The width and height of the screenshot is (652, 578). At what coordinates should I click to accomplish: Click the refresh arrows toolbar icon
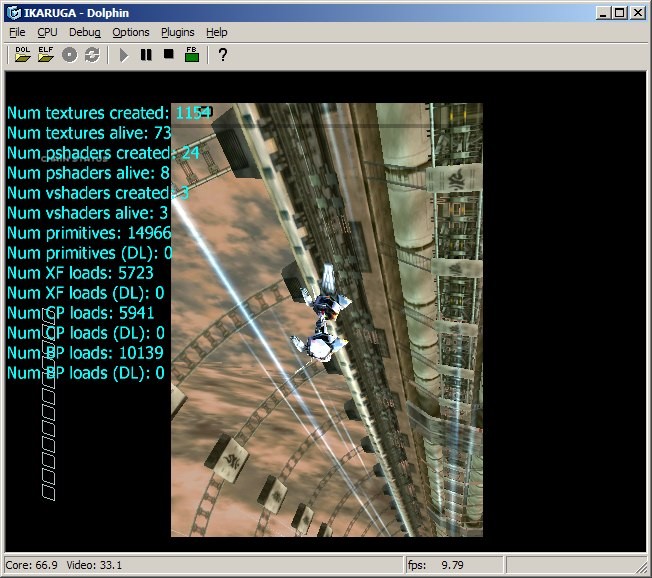92,55
